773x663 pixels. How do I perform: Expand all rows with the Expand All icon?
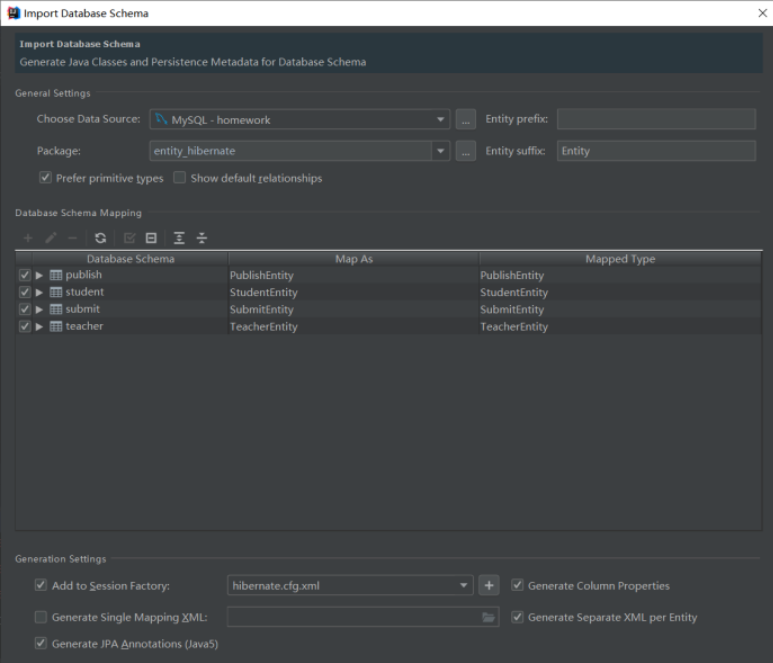pyautogui.click(x=179, y=238)
